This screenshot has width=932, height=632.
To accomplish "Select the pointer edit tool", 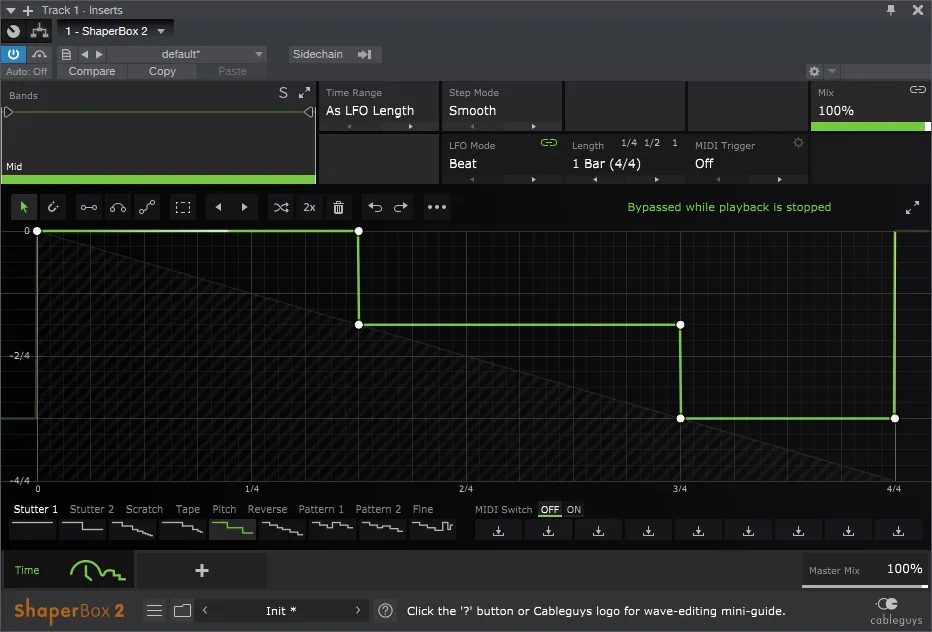I will [24, 207].
